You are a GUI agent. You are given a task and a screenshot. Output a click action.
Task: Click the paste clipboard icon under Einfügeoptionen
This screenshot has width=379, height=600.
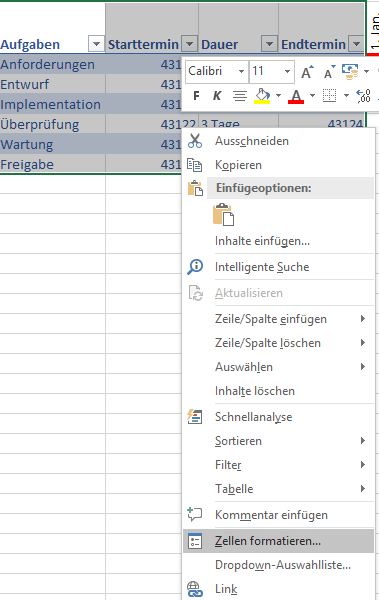(x=224, y=214)
